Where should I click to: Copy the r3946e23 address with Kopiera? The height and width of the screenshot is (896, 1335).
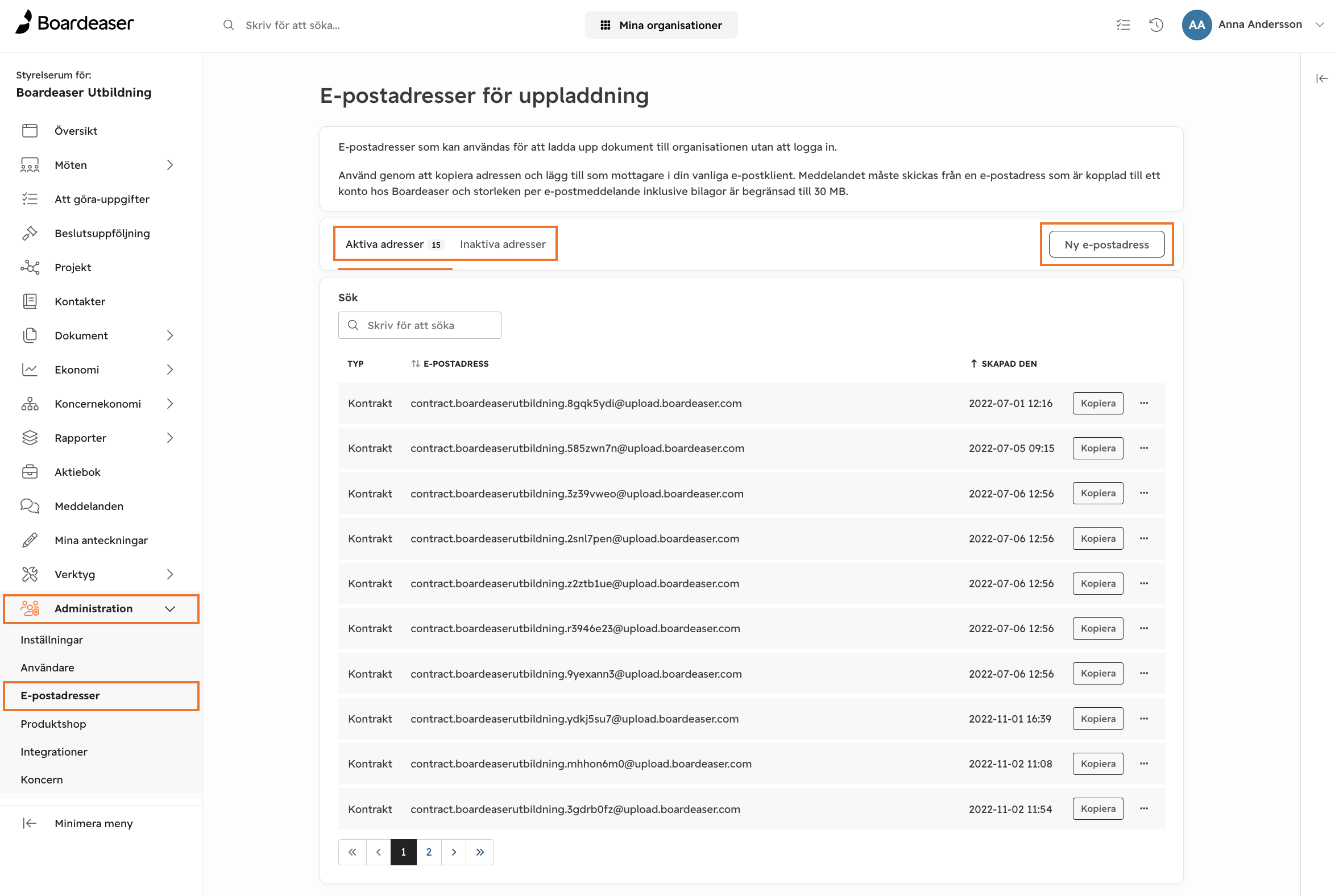pos(1097,629)
